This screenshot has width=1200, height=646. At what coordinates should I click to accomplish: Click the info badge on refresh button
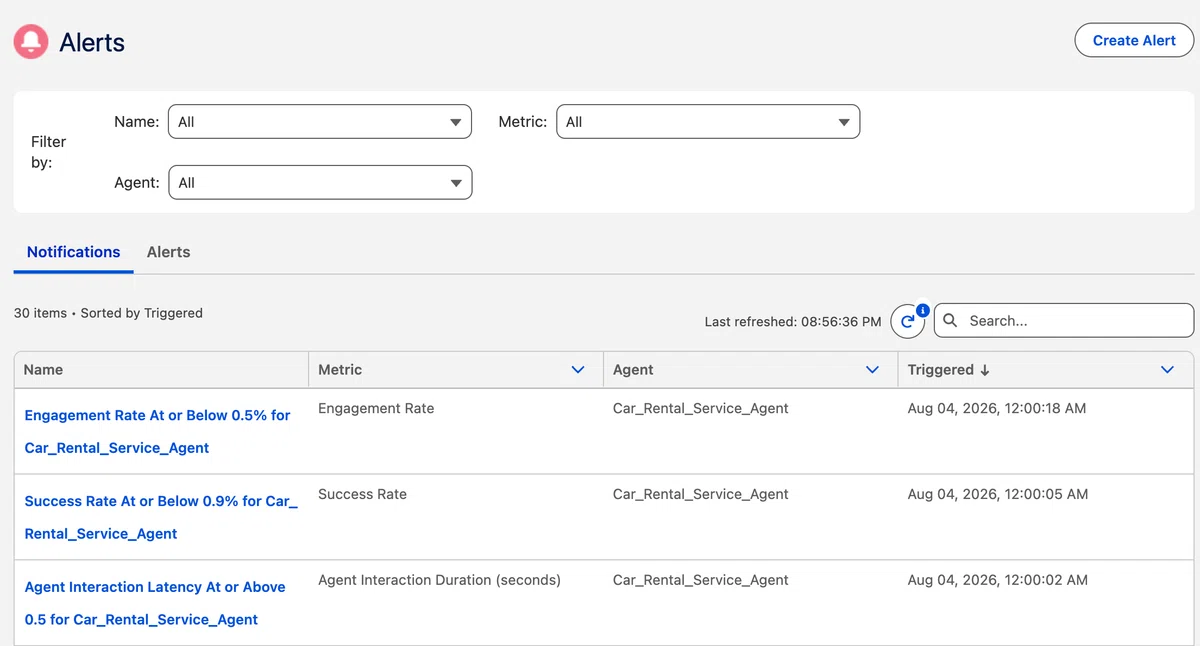tap(923, 310)
